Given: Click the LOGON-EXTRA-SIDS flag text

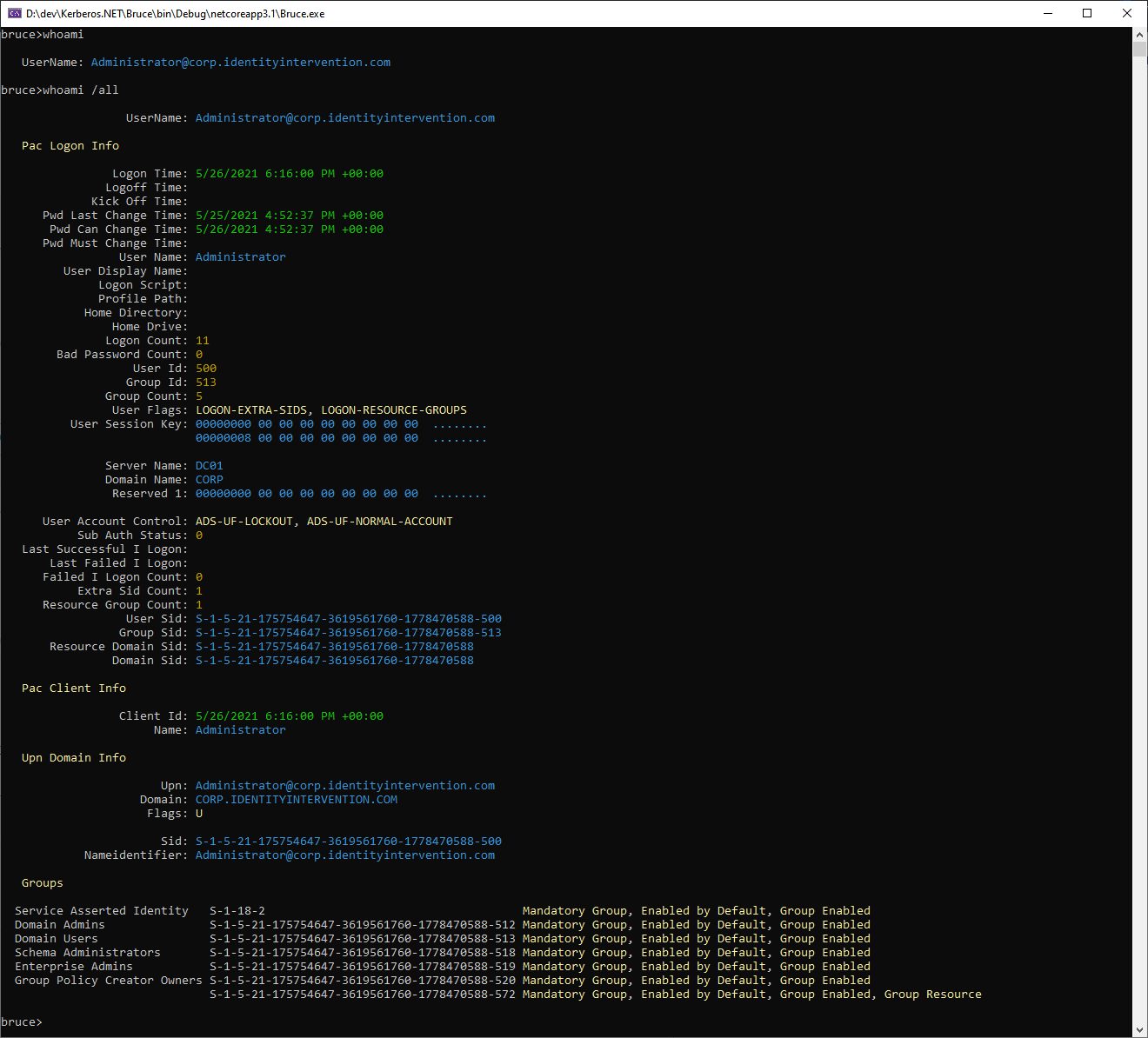Looking at the screenshot, I should [x=251, y=410].
